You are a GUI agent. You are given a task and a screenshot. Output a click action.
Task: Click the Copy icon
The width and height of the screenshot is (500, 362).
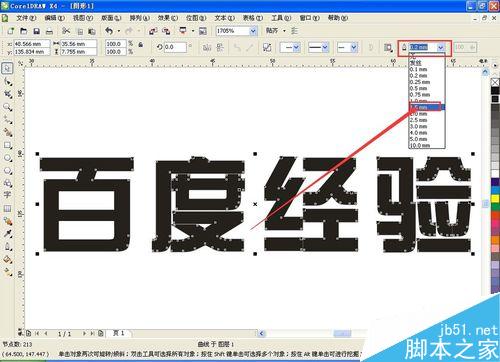coord(80,31)
